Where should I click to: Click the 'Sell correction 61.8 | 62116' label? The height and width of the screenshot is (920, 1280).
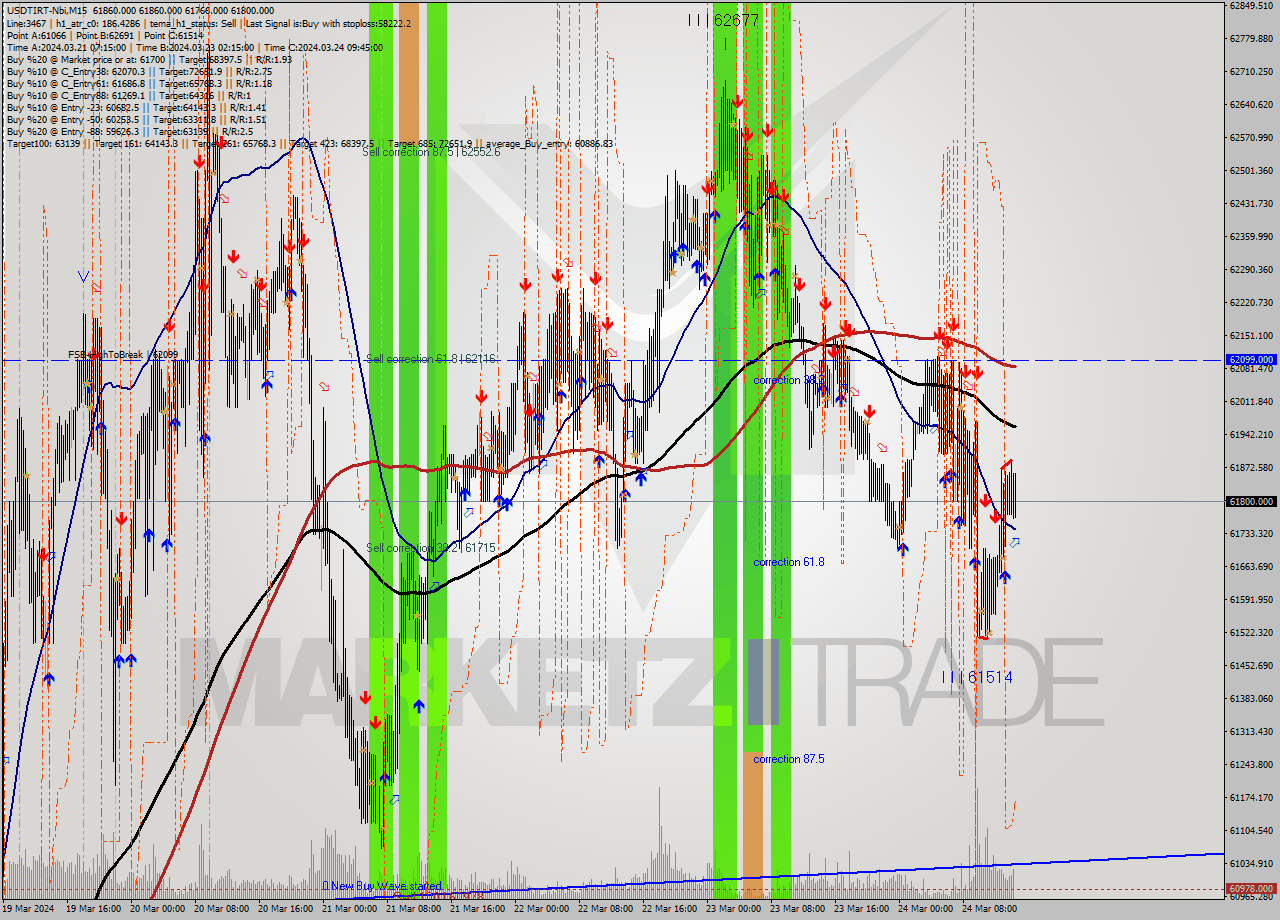click(x=431, y=358)
